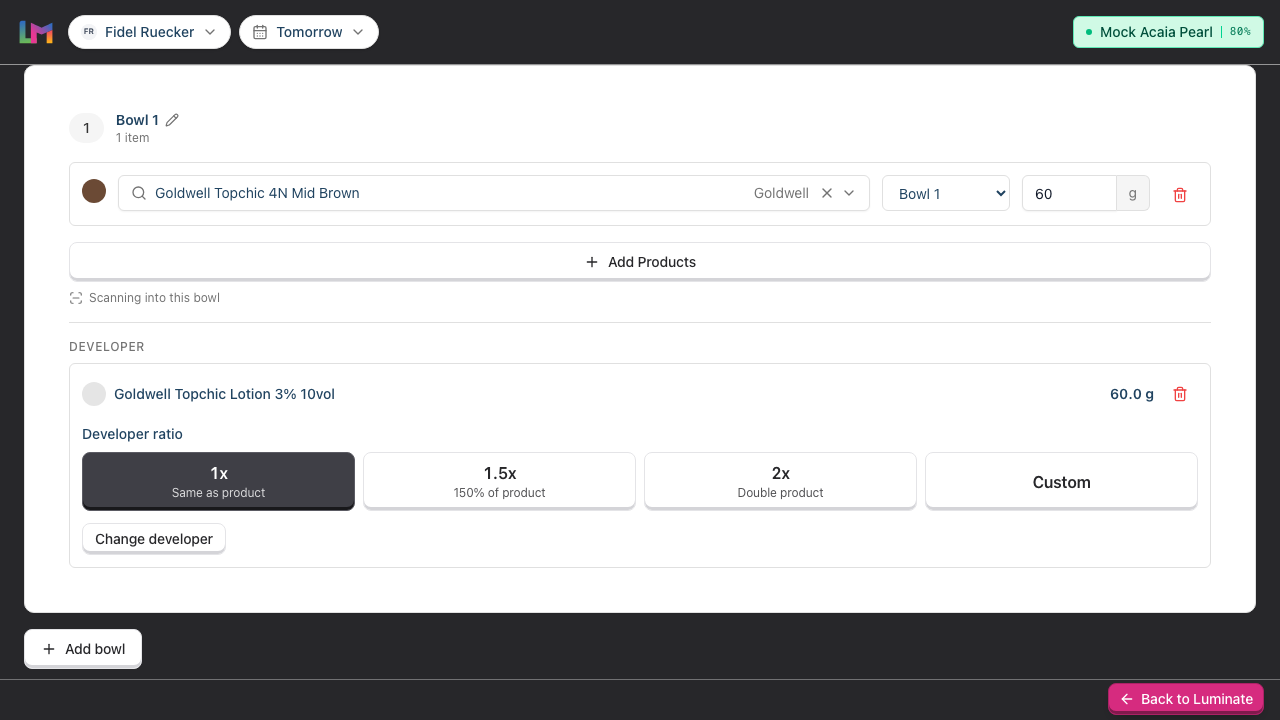1280x720 pixels.
Task: Click the brown color swatch for 4N Mid Brown
Action: tap(94, 192)
